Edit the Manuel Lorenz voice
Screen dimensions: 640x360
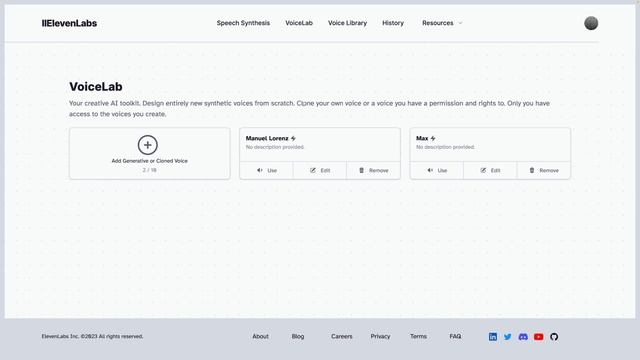coord(320,170)
